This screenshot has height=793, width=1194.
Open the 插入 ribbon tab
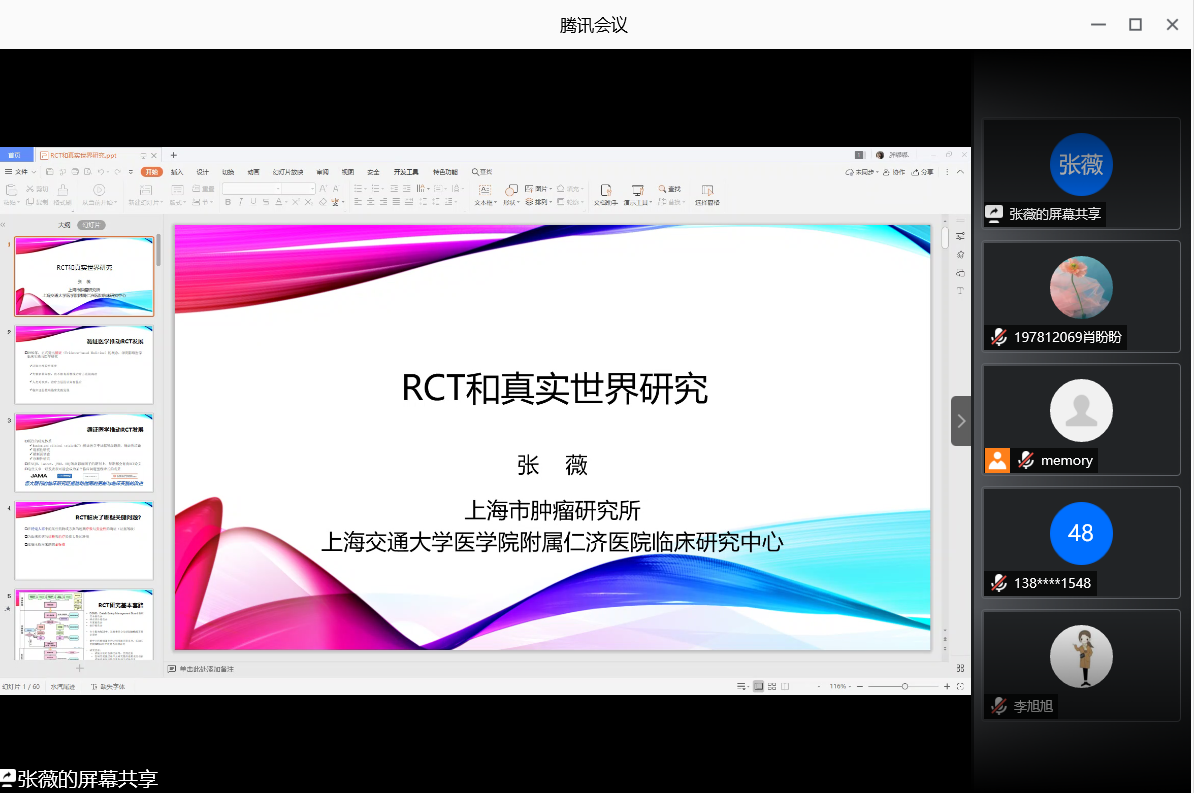coord(177,172)
